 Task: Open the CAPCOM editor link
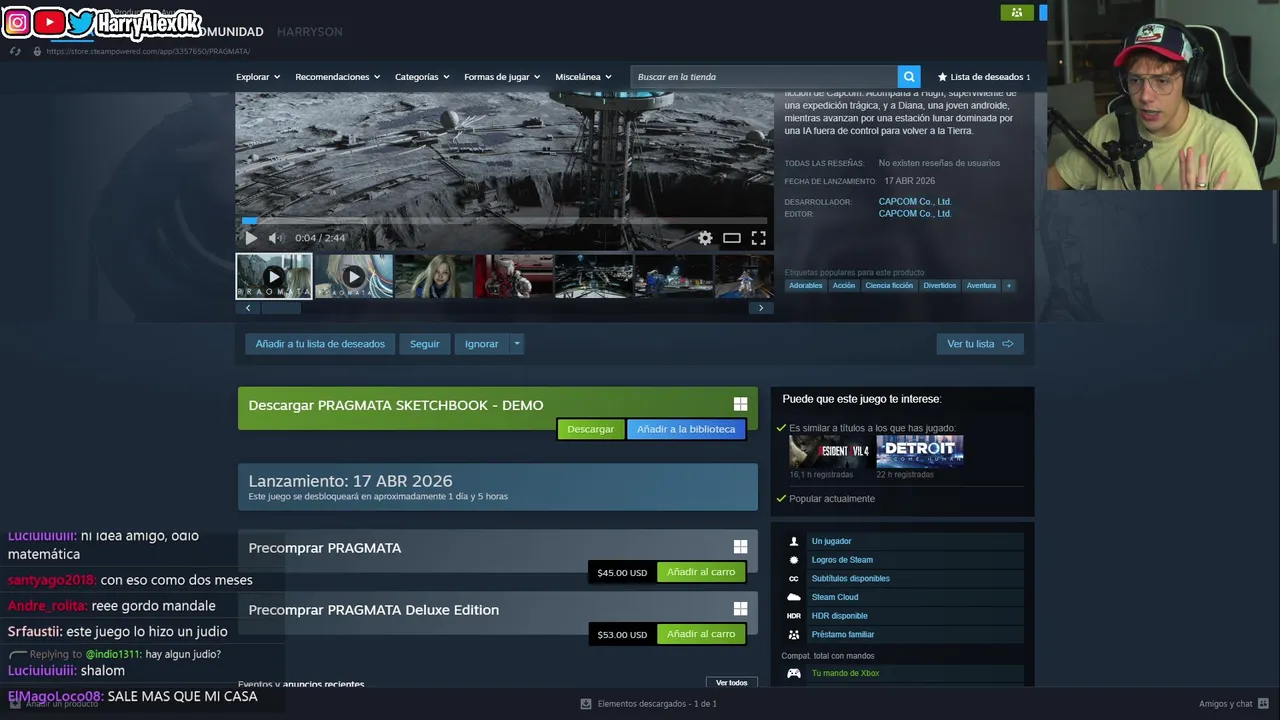(915, 214)
